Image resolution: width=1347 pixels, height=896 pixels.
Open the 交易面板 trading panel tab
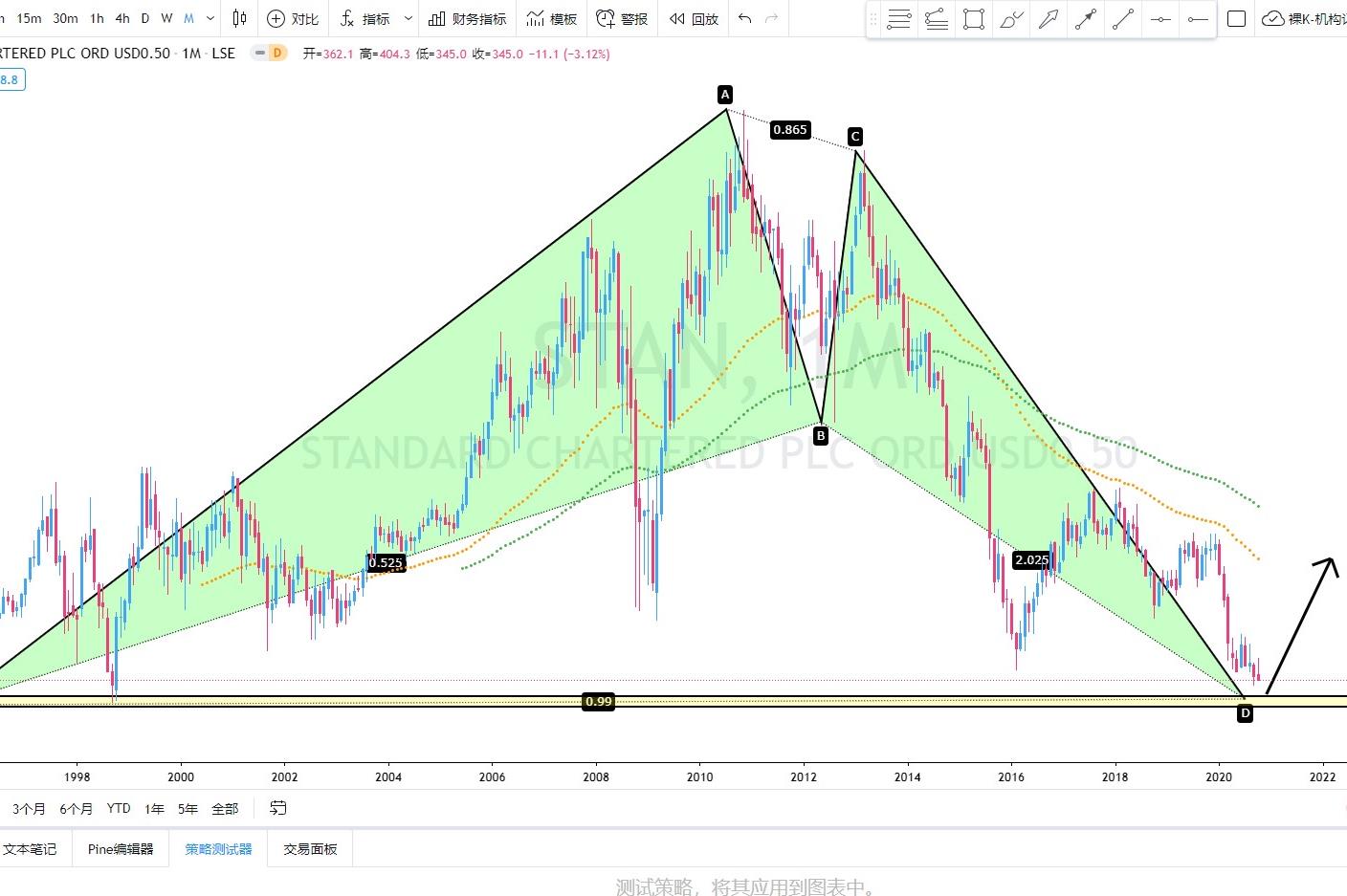pyautogui.click(x=310, y=848)
